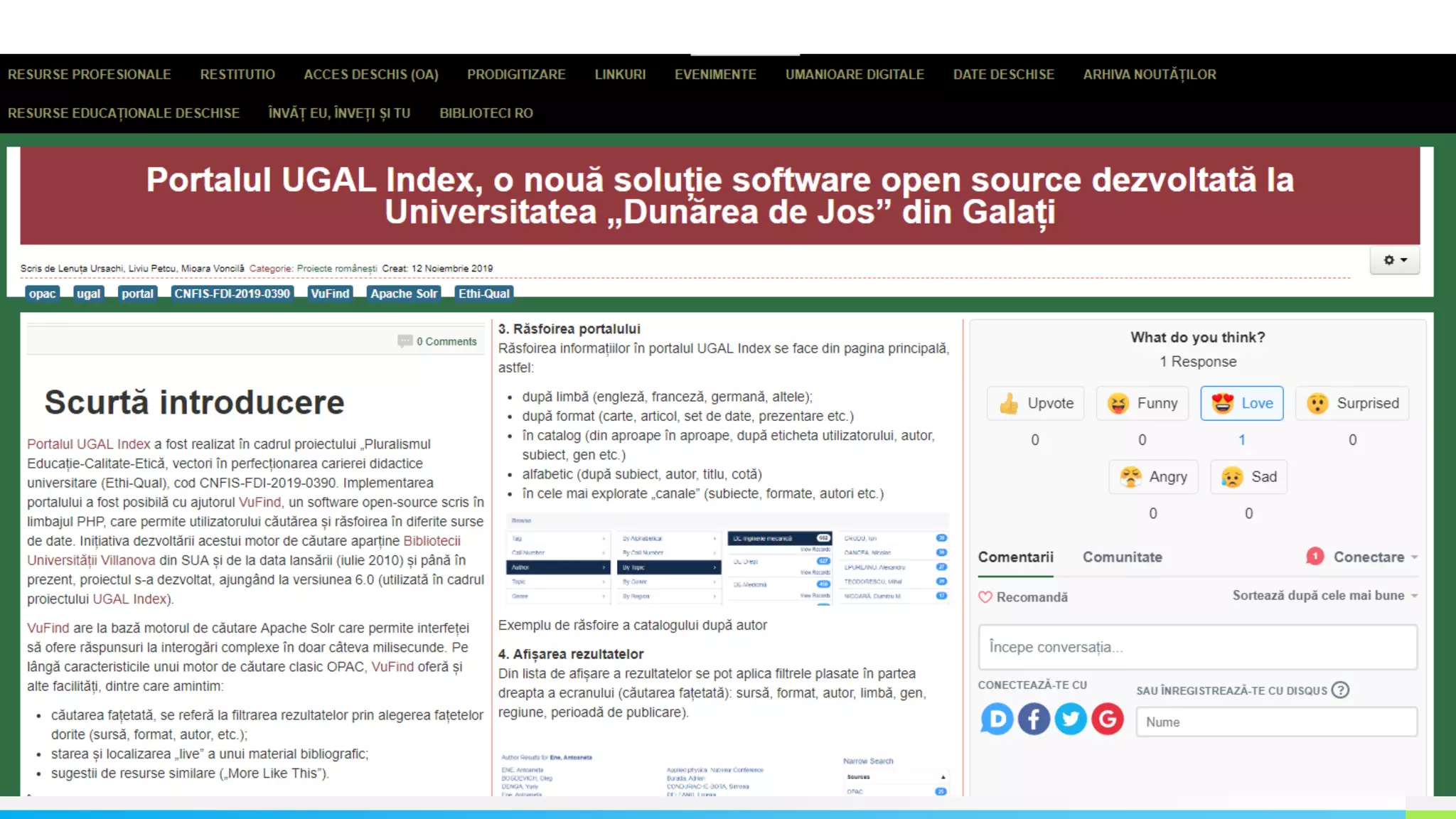Toggle the Love reaction
This screenshot has width=1456, height=819.
coord(1241,403)
